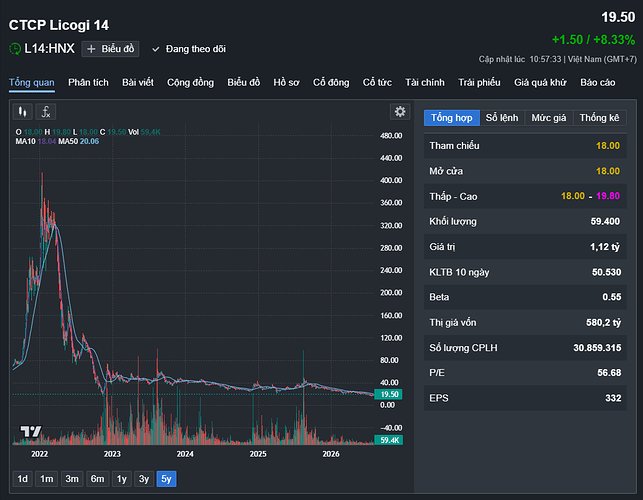Click the L14:HNX ticker symbol

click(x=49, y=49)
